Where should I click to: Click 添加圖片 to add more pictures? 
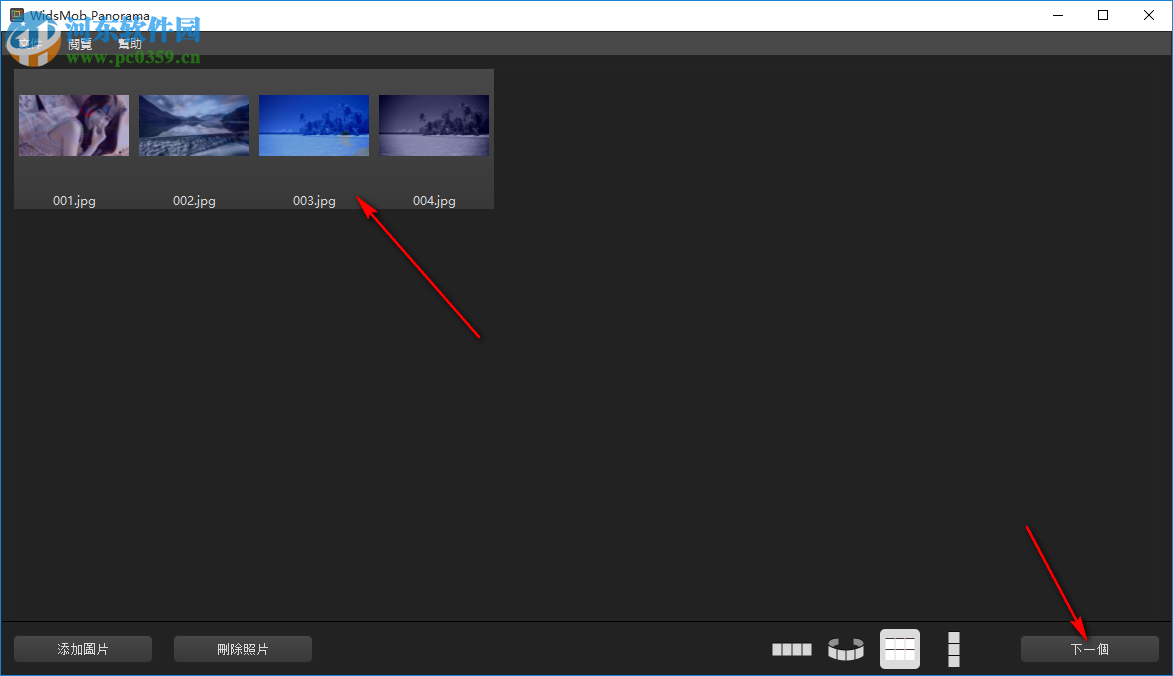82,648
